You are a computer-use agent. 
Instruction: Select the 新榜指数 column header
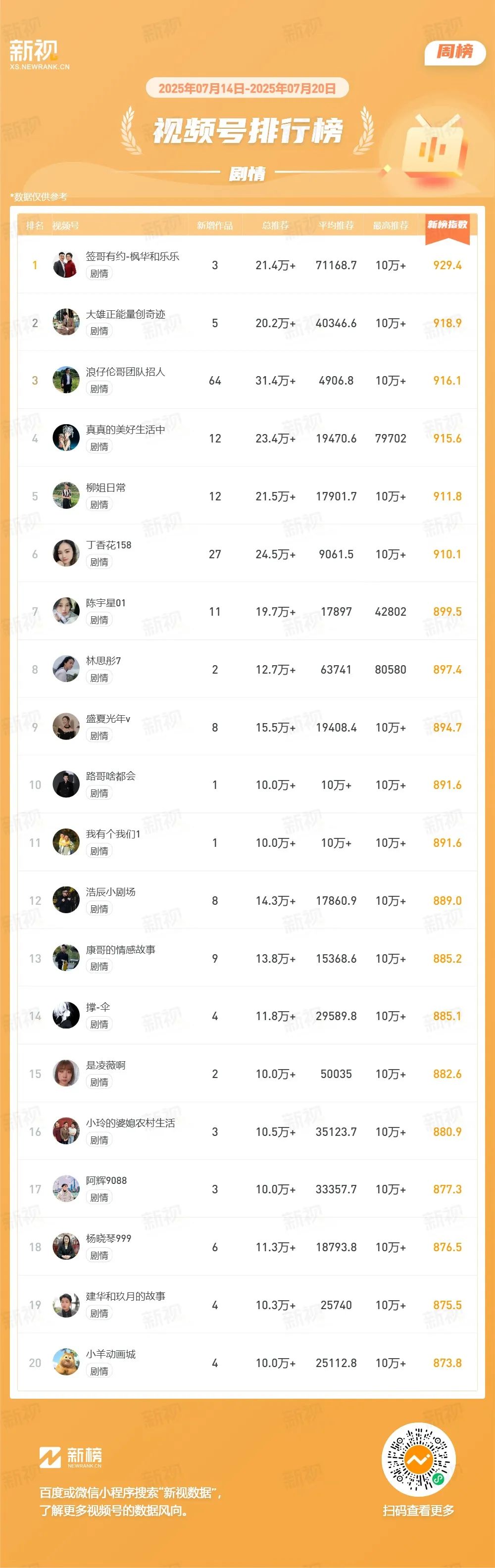coord(447,226)
